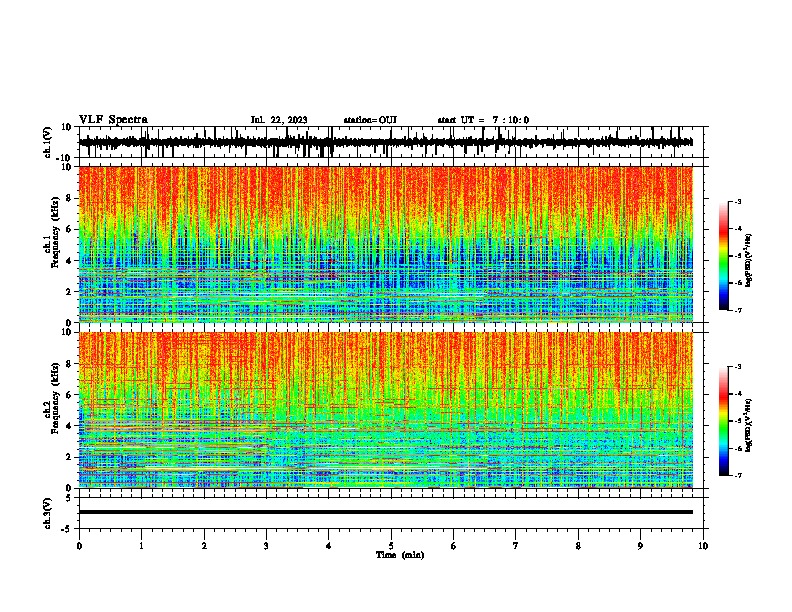Click the ch.1 spectrogram color scale bar
The height and width of the screenshot is (612, 792).
(723, 256)
